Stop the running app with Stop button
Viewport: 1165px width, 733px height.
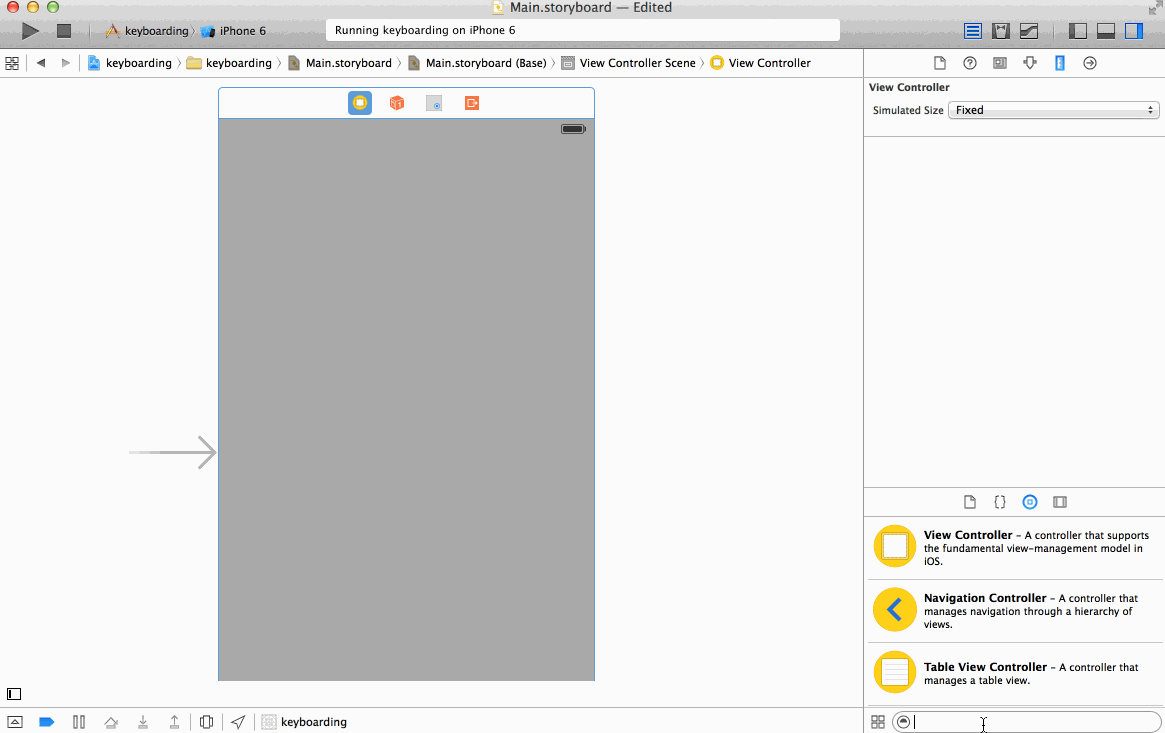tap(64, 30)
